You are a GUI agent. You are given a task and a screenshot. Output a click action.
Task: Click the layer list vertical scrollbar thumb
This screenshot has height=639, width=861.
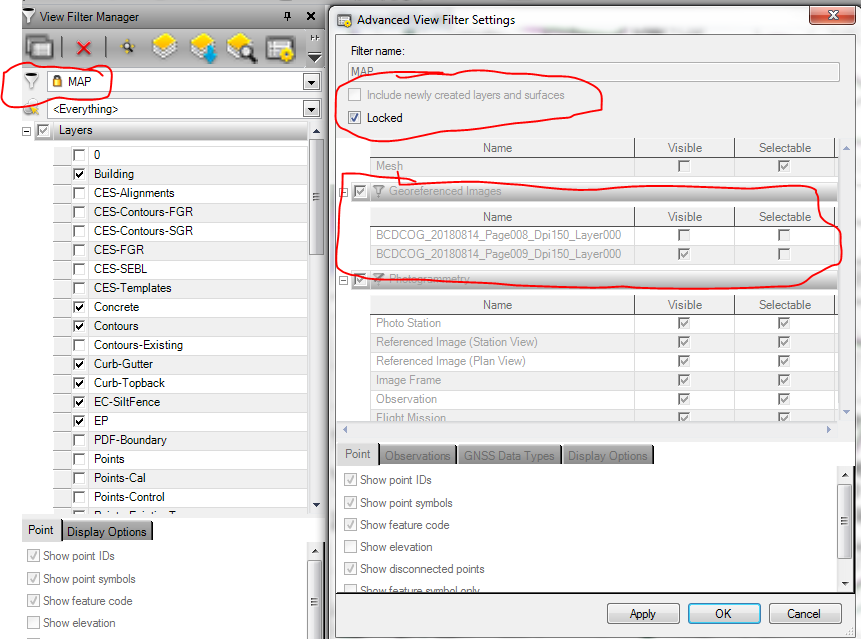tap(316, 197)
